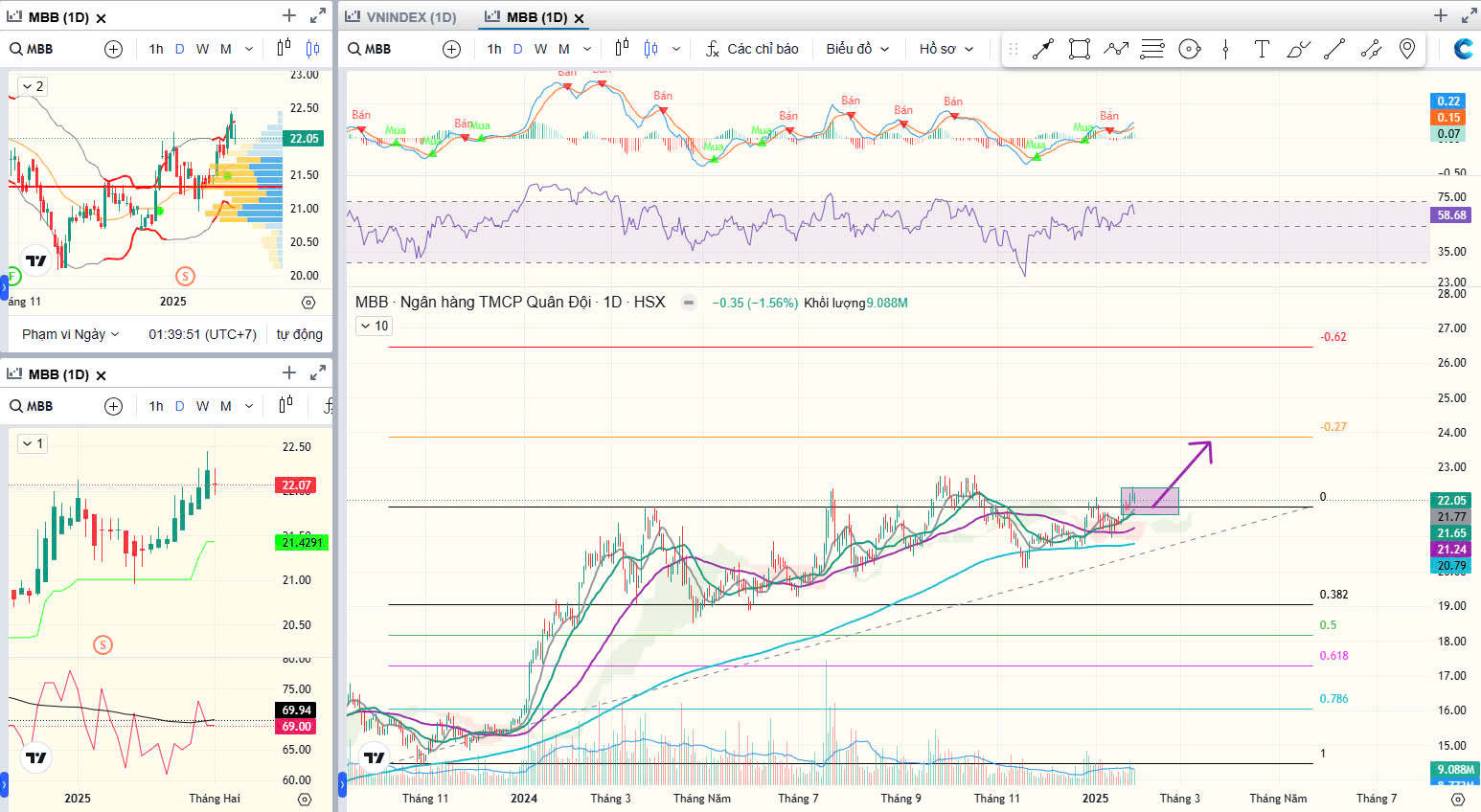Select M interval in main chart toolbar

(564, 49)
